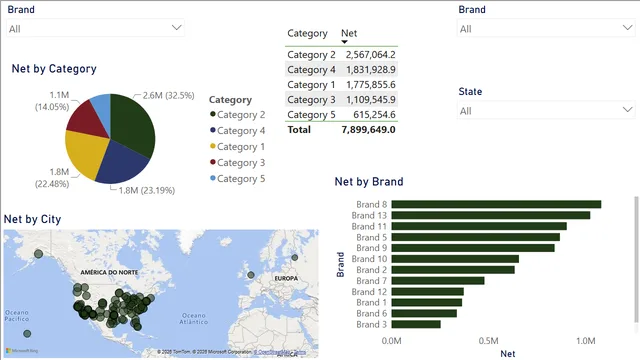Click the map bubble left of EUROPA

(x=251, y=275)
